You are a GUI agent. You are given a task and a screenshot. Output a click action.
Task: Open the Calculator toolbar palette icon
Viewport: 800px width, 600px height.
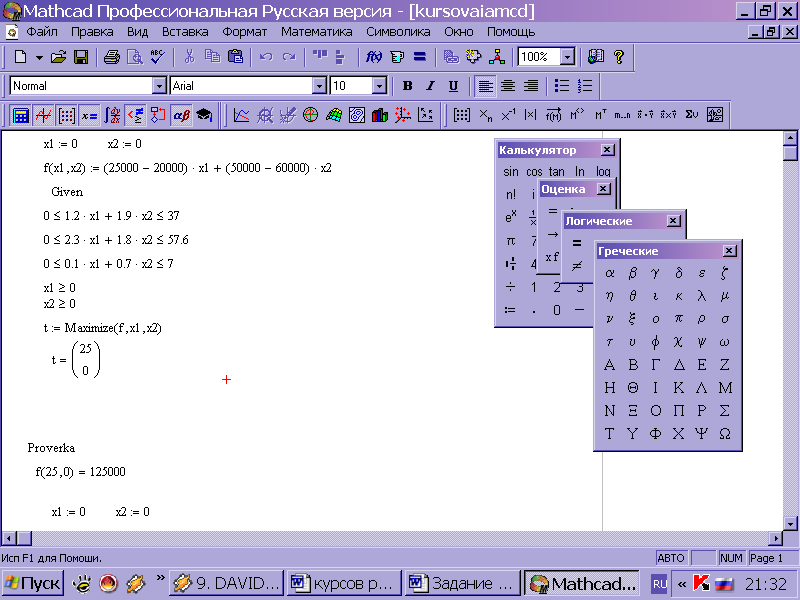pyautogui.click(x=20, y=115)
